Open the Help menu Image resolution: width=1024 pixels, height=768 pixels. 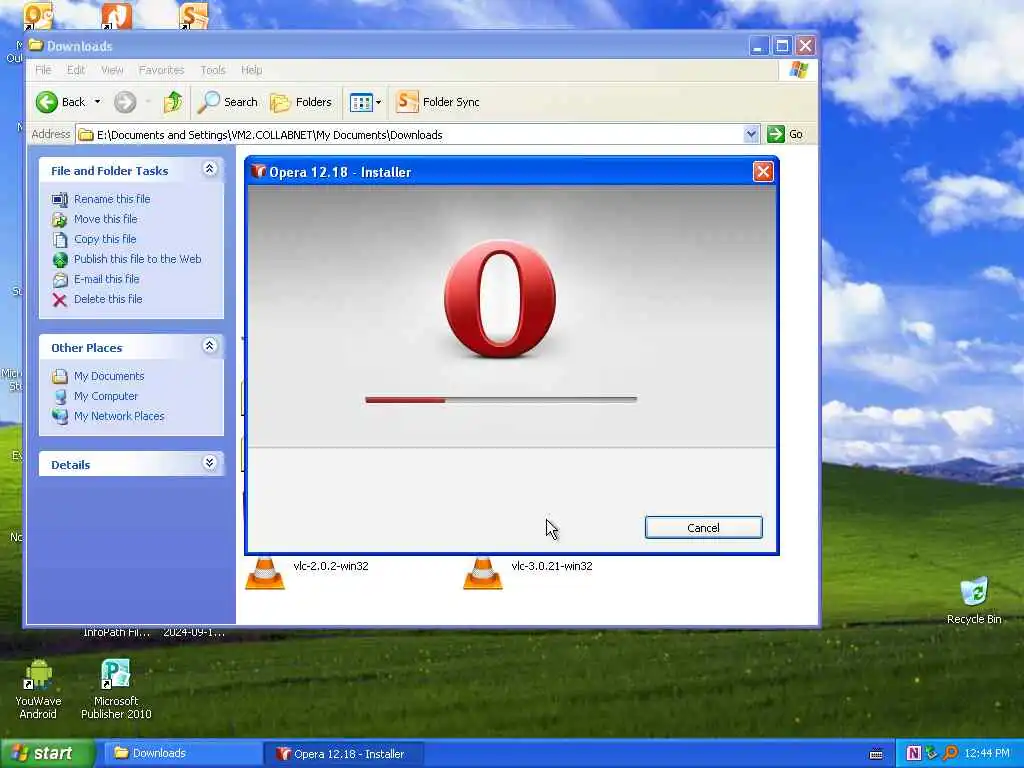click(x=251, y=70)
